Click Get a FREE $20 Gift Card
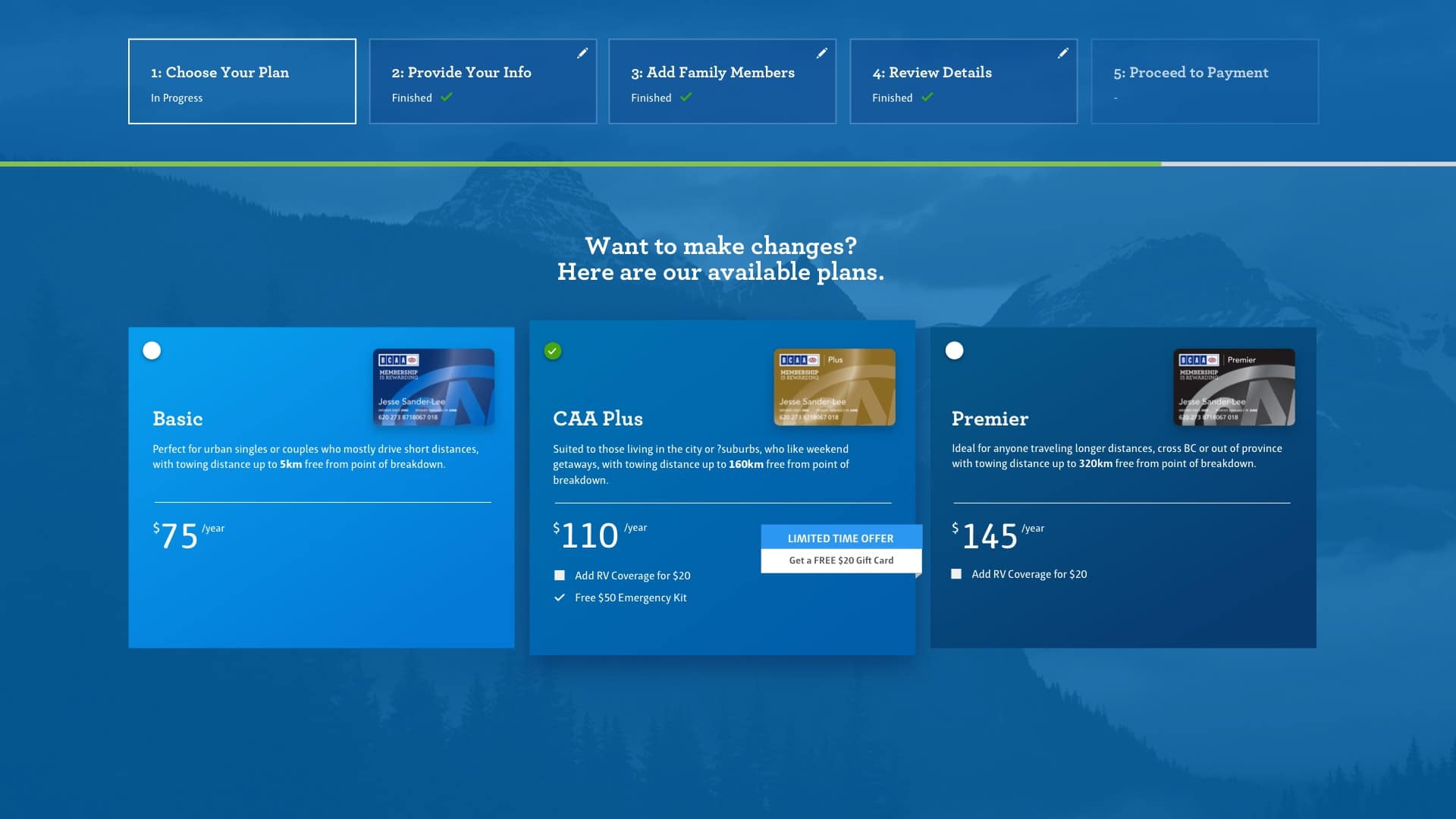The width and height of the screenshot is (1456, 819). coord(841,560)
